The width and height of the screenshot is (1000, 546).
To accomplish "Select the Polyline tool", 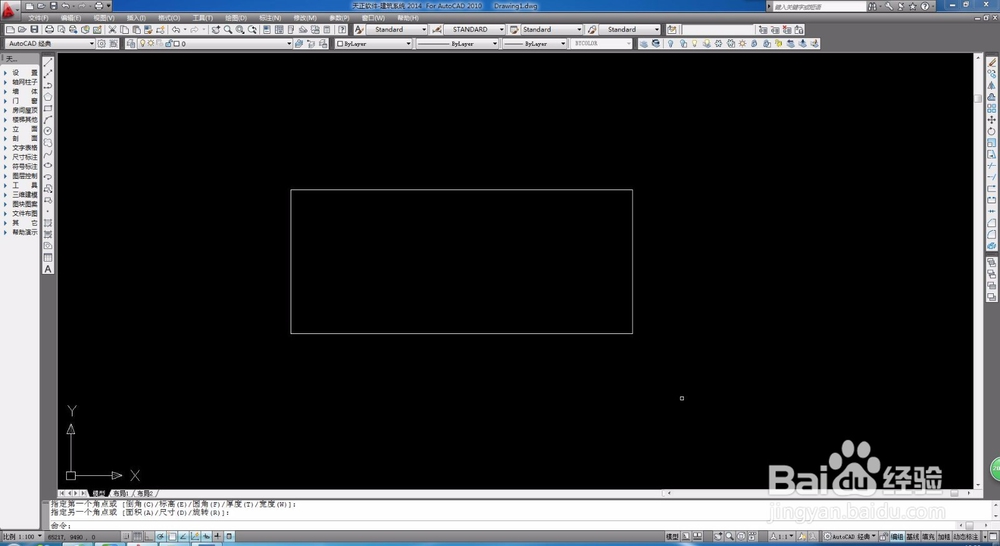I will [48, 85].
